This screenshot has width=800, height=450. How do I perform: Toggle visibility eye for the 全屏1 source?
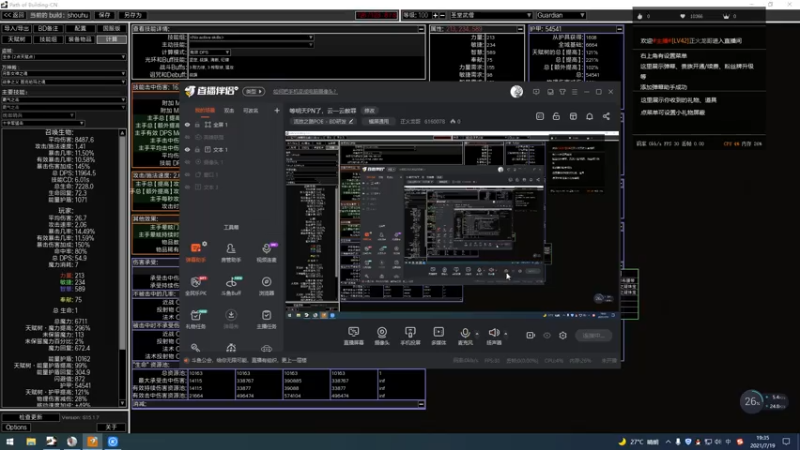(x=187, y=124)
